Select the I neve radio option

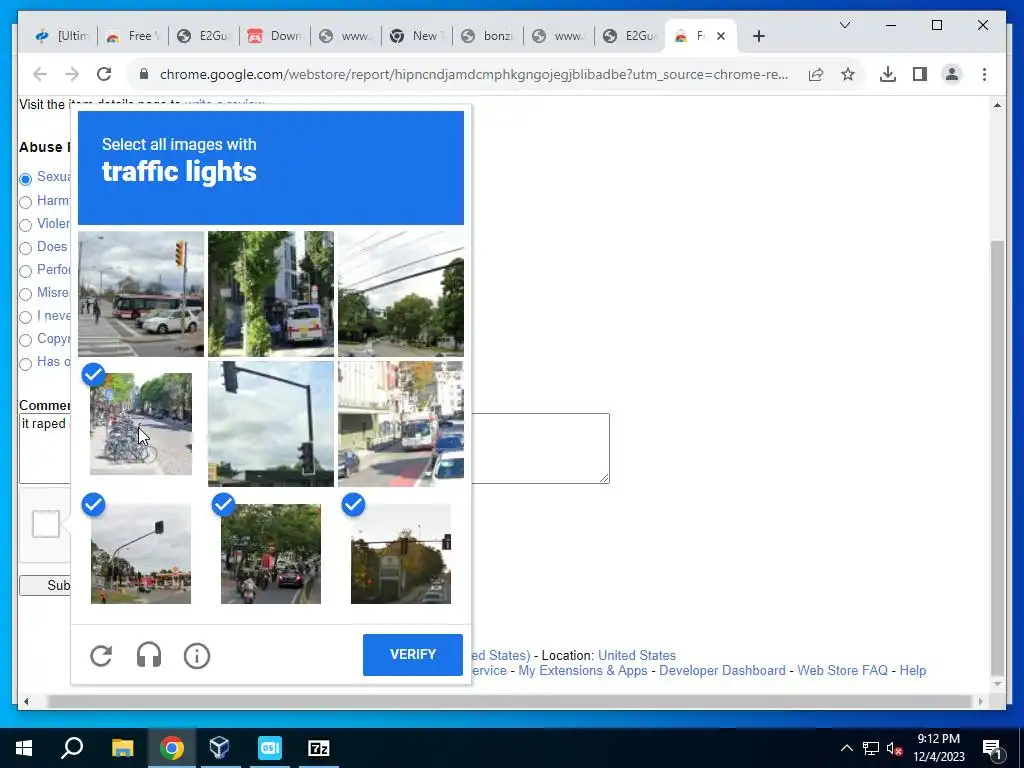[x=25, y=317]
